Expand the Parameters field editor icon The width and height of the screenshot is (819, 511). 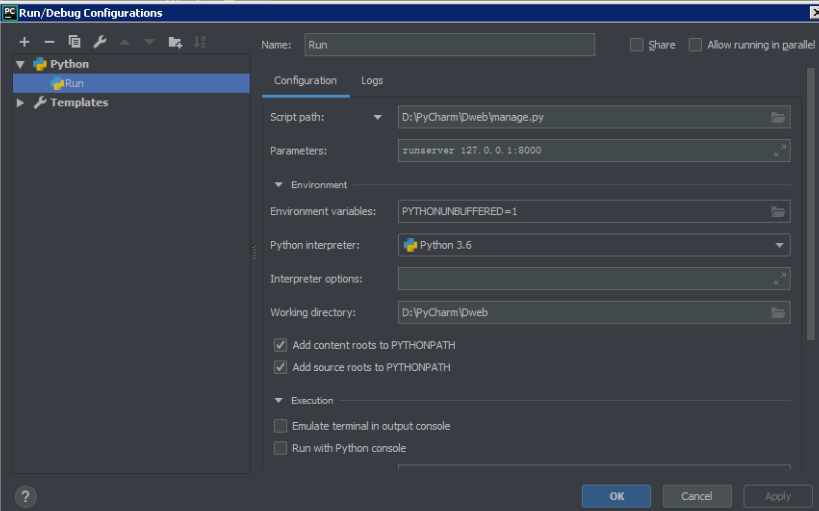(779, 151)
